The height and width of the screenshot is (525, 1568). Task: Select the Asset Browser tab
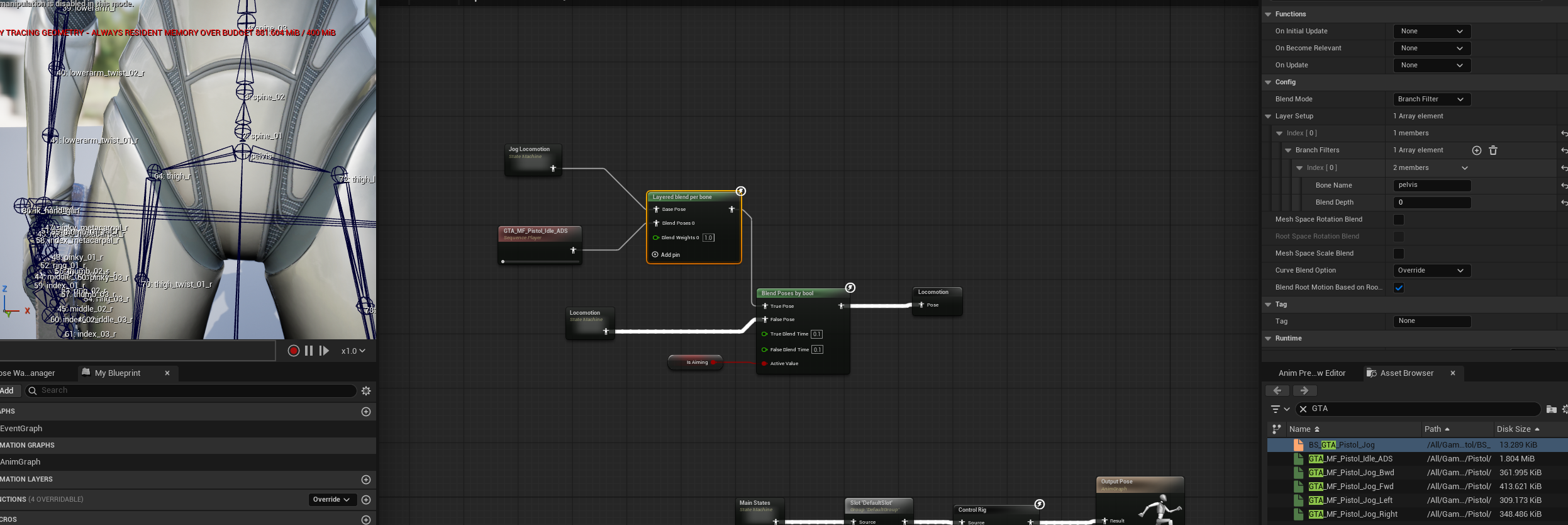[1406, 373]
